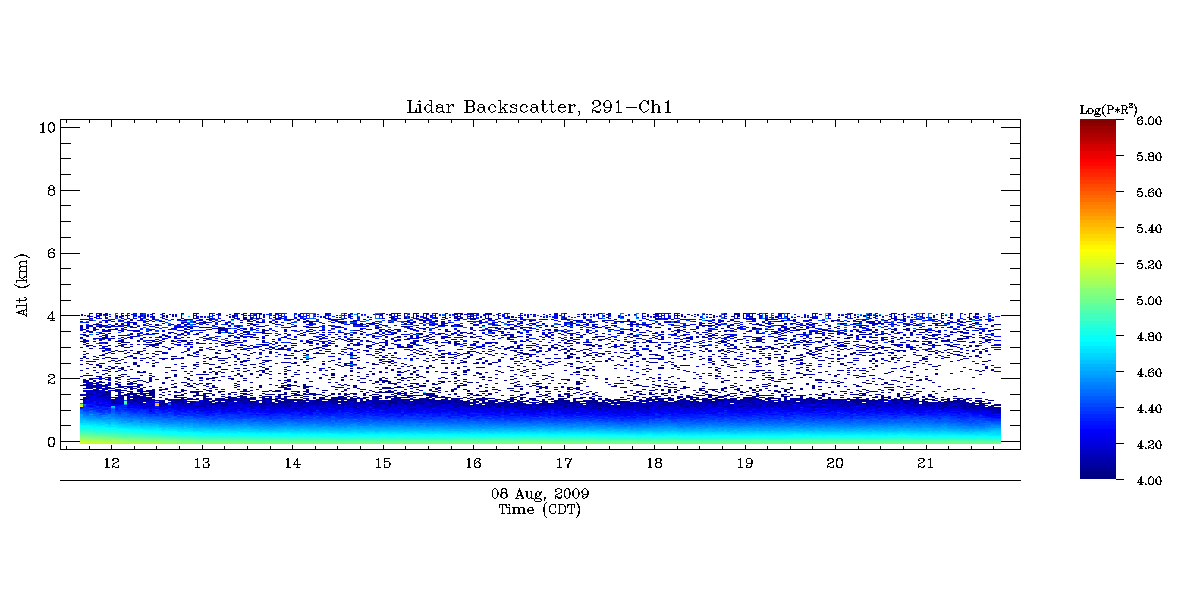Click colorbar value 5.00

tap(1147, 300)
